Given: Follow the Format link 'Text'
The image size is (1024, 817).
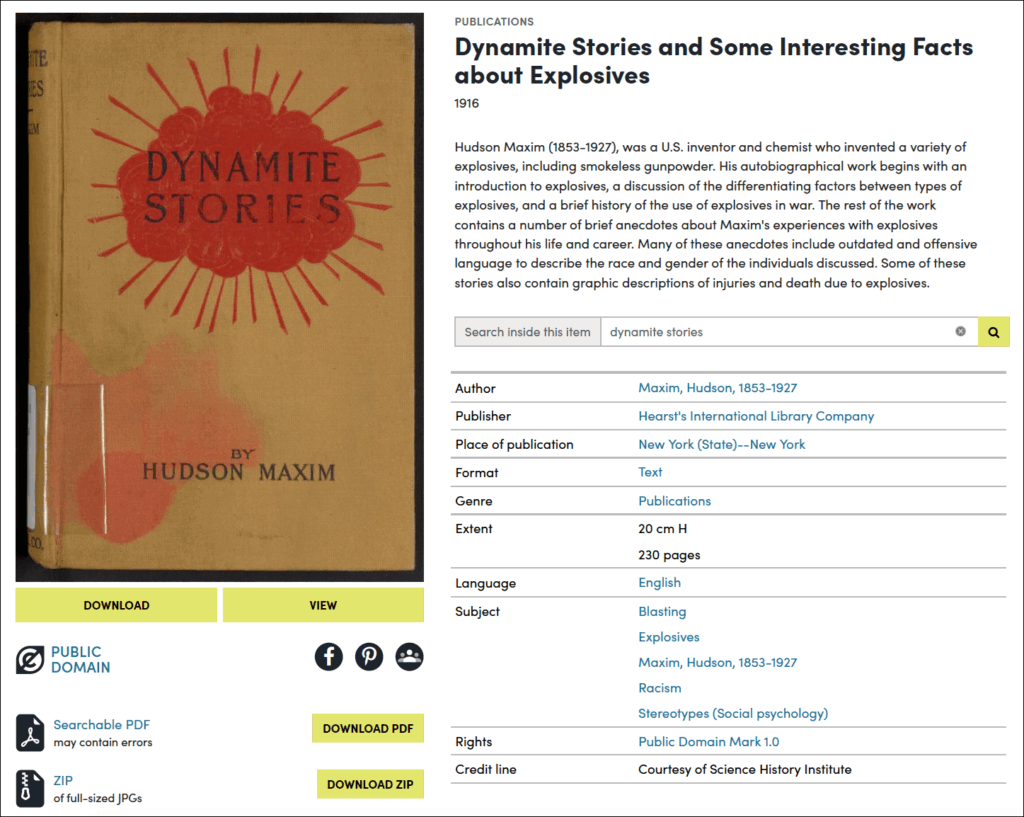Looking at the screenshot, I should (650, 472).
